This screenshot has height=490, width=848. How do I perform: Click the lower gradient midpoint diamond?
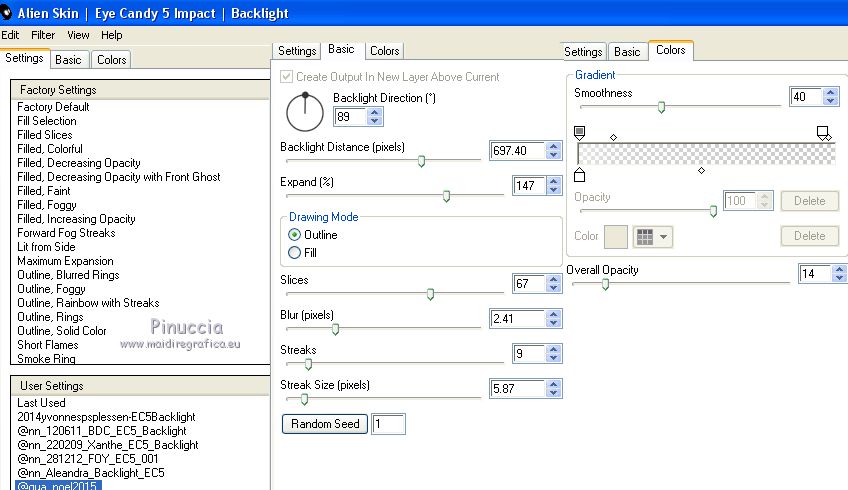701,170
